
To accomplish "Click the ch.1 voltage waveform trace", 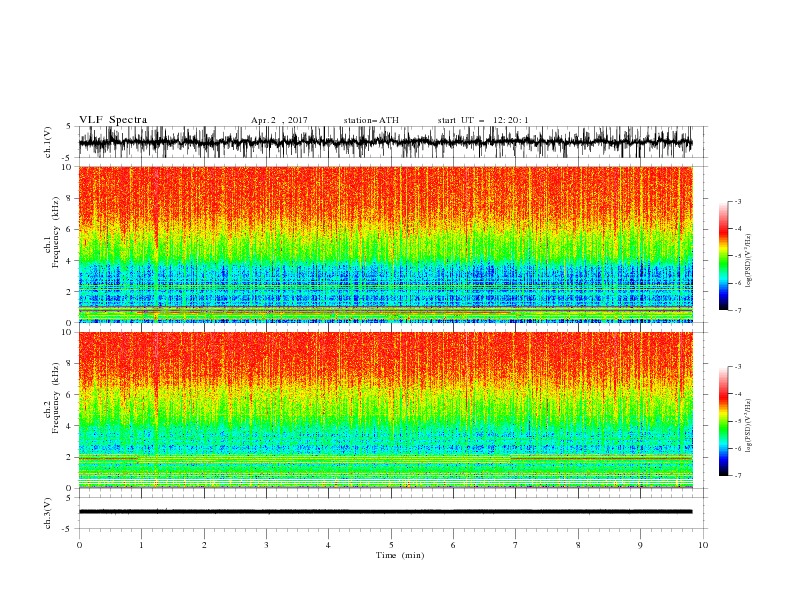I will (x=385, y=142).
